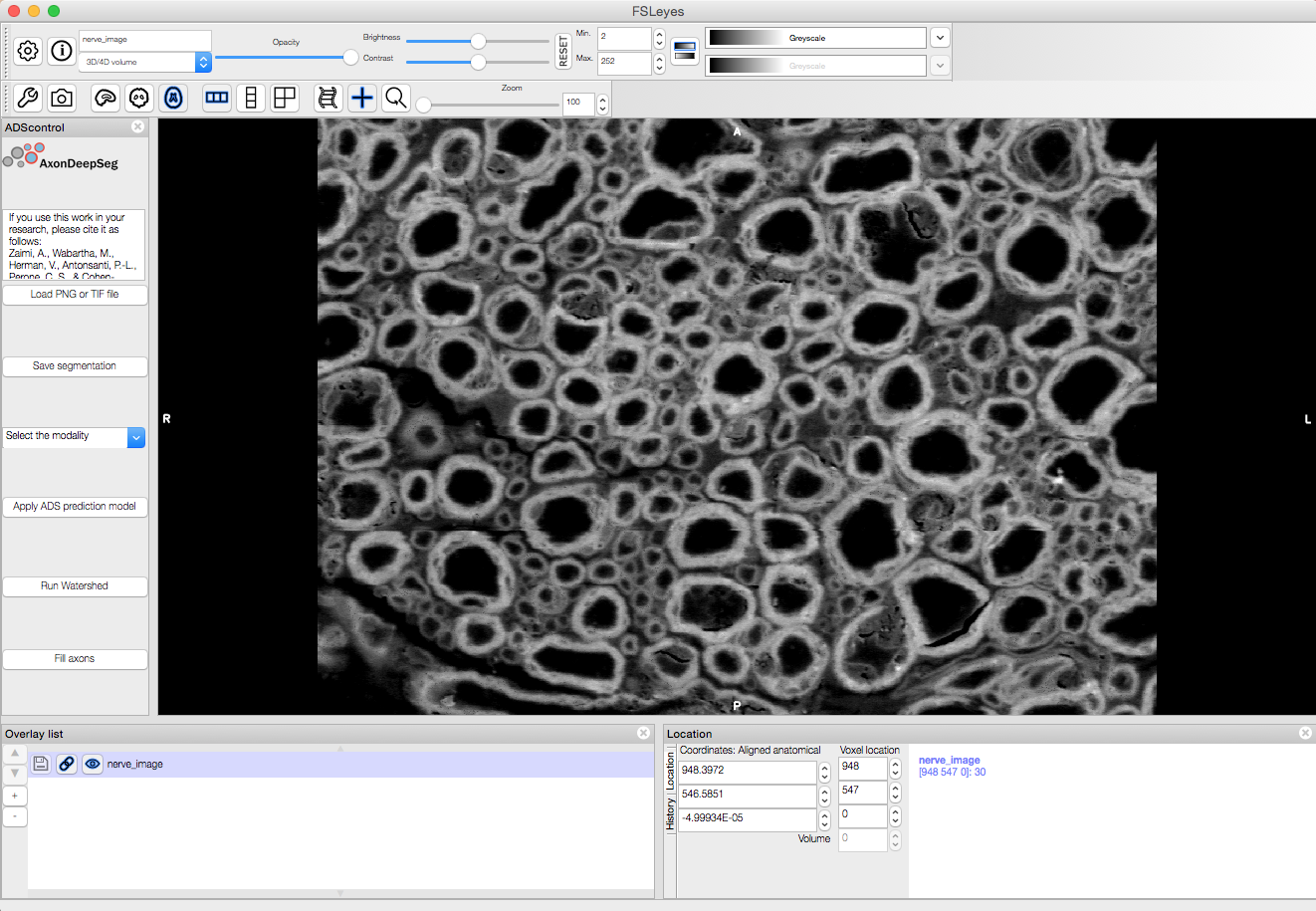This screenshot has height=911, width=1316.
Task: Select nerve_image in the overlay list
Action: point(135,765)
